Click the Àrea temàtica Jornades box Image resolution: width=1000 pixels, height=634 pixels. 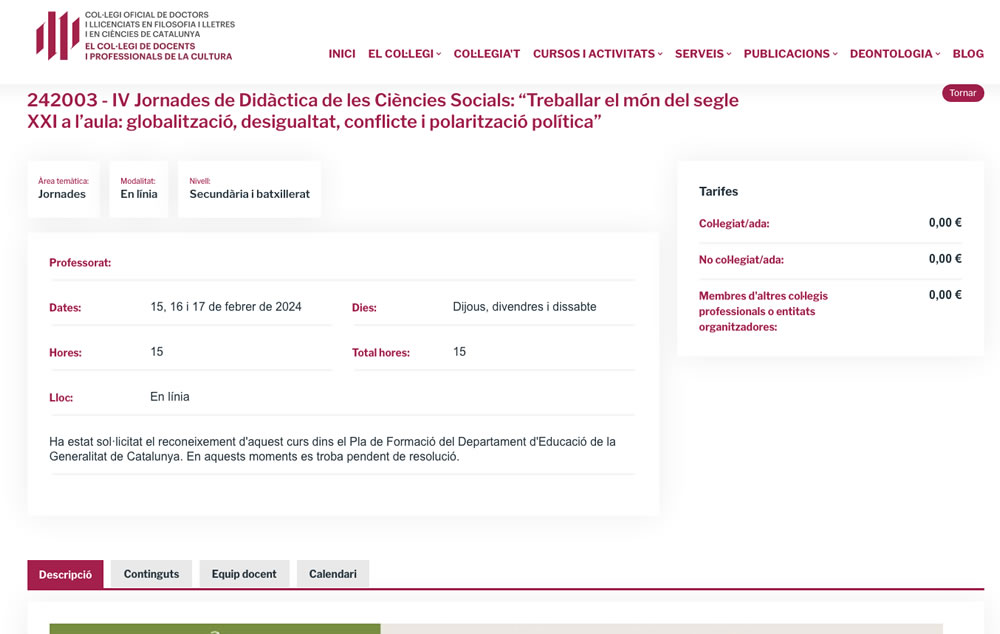pyautogui.click(x=63, y=189)
